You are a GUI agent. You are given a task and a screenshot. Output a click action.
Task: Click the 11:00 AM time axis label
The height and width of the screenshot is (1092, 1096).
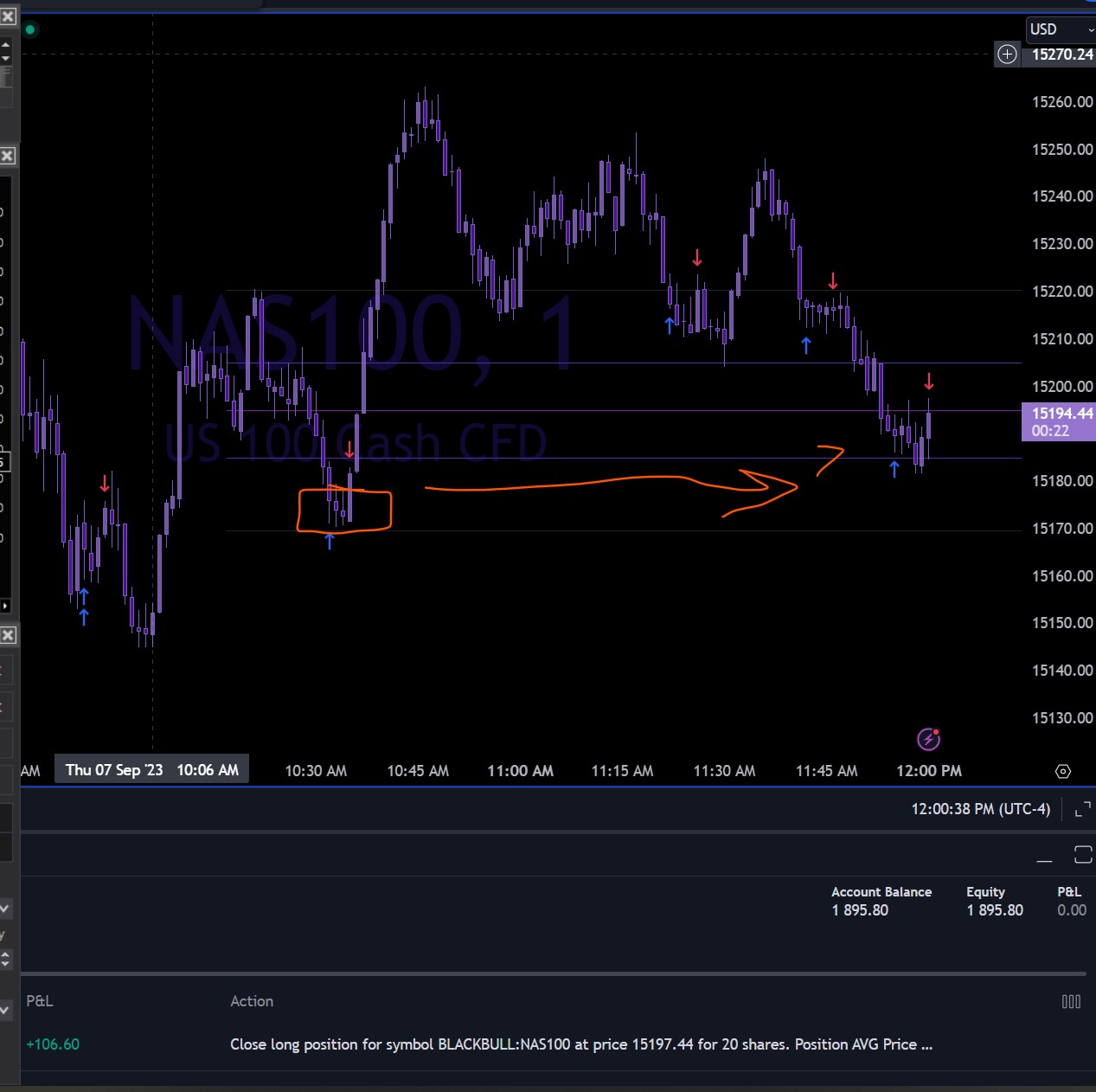pos(520,771)
